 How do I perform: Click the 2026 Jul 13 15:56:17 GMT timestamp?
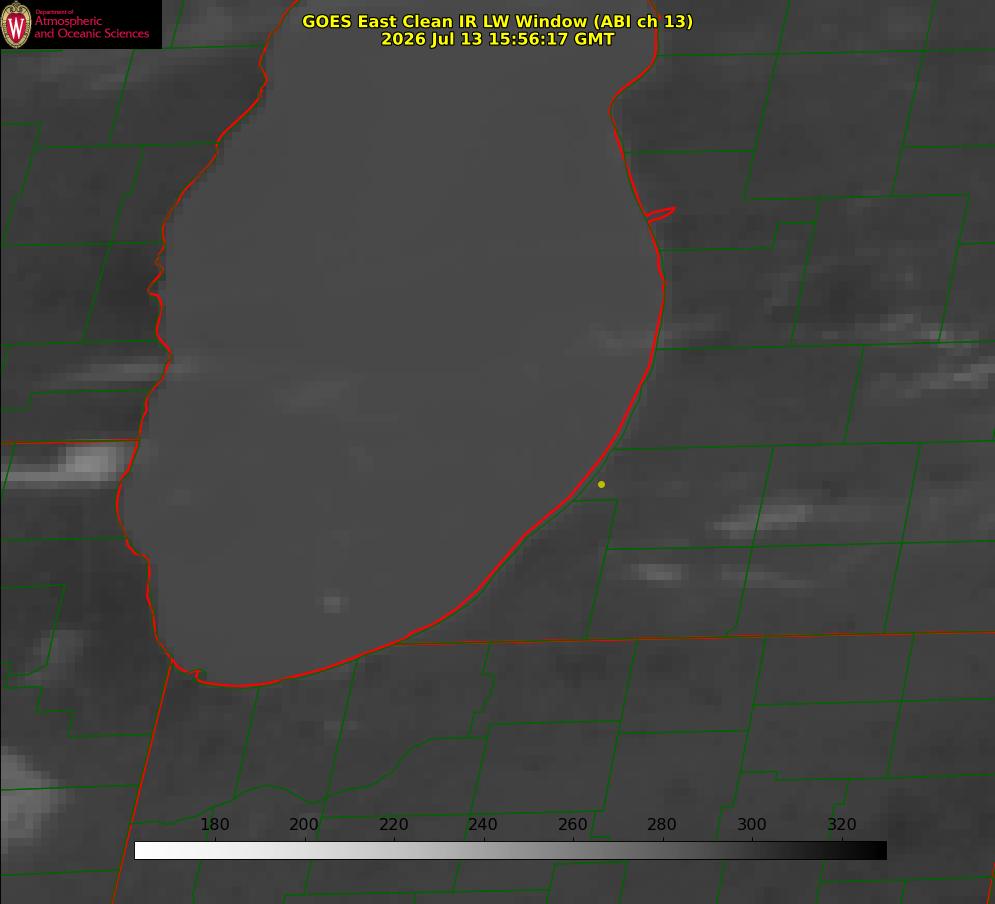[498, 39]
